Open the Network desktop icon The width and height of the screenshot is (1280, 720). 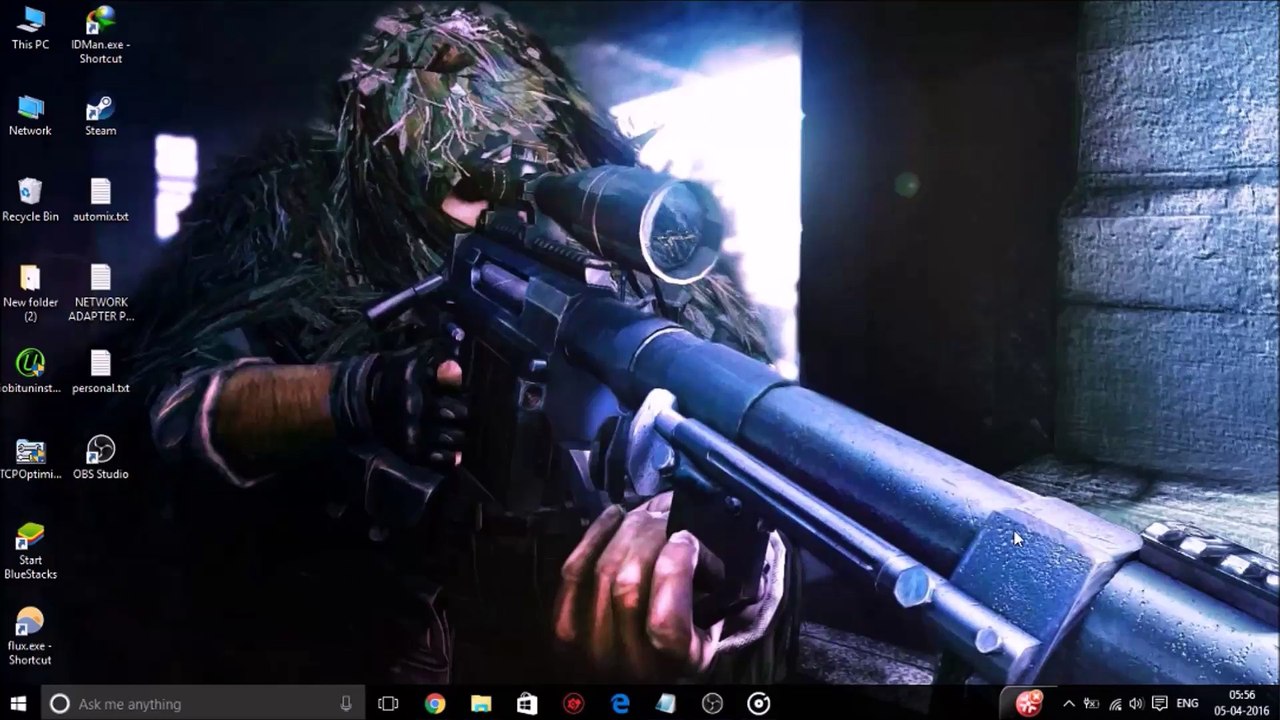(30, 115)
